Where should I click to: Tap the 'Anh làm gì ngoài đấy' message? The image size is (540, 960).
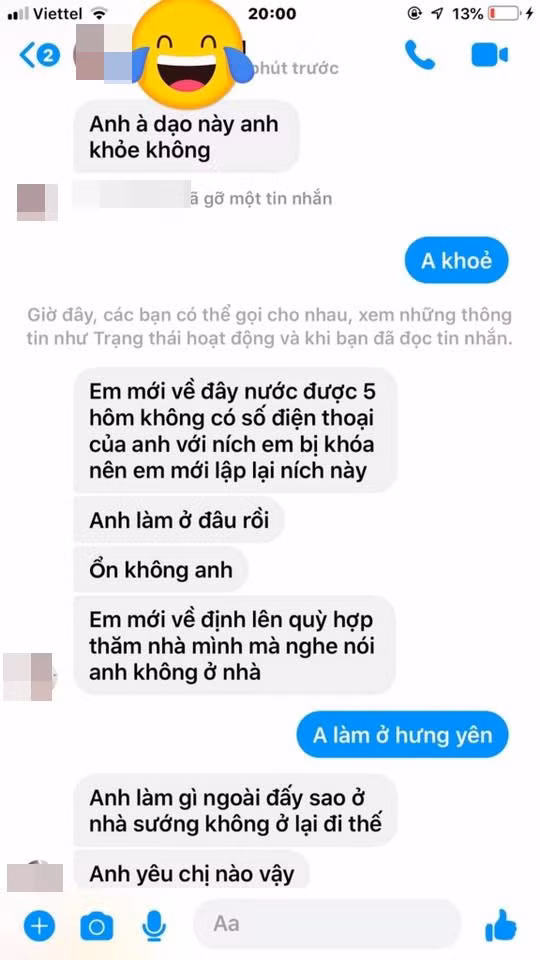click(236, 810)
